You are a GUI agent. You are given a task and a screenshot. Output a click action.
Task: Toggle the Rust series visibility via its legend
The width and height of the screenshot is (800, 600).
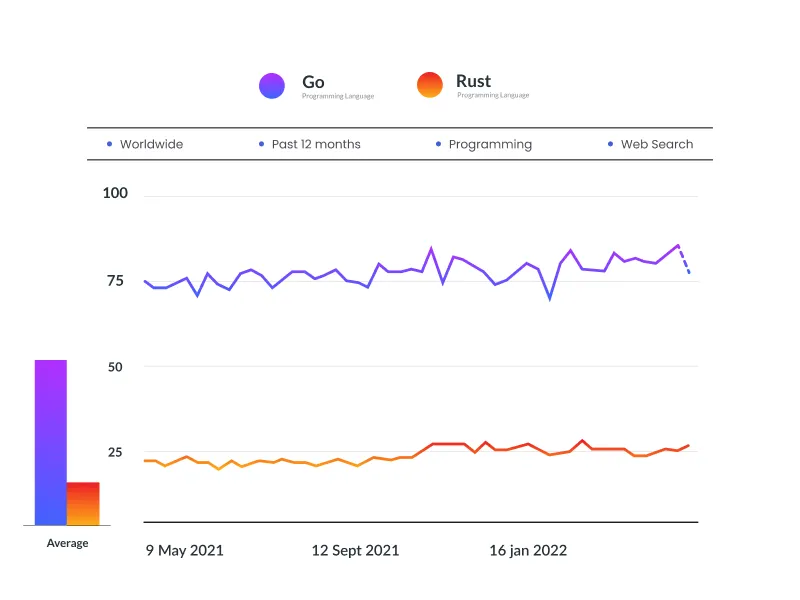pos(429,86)
